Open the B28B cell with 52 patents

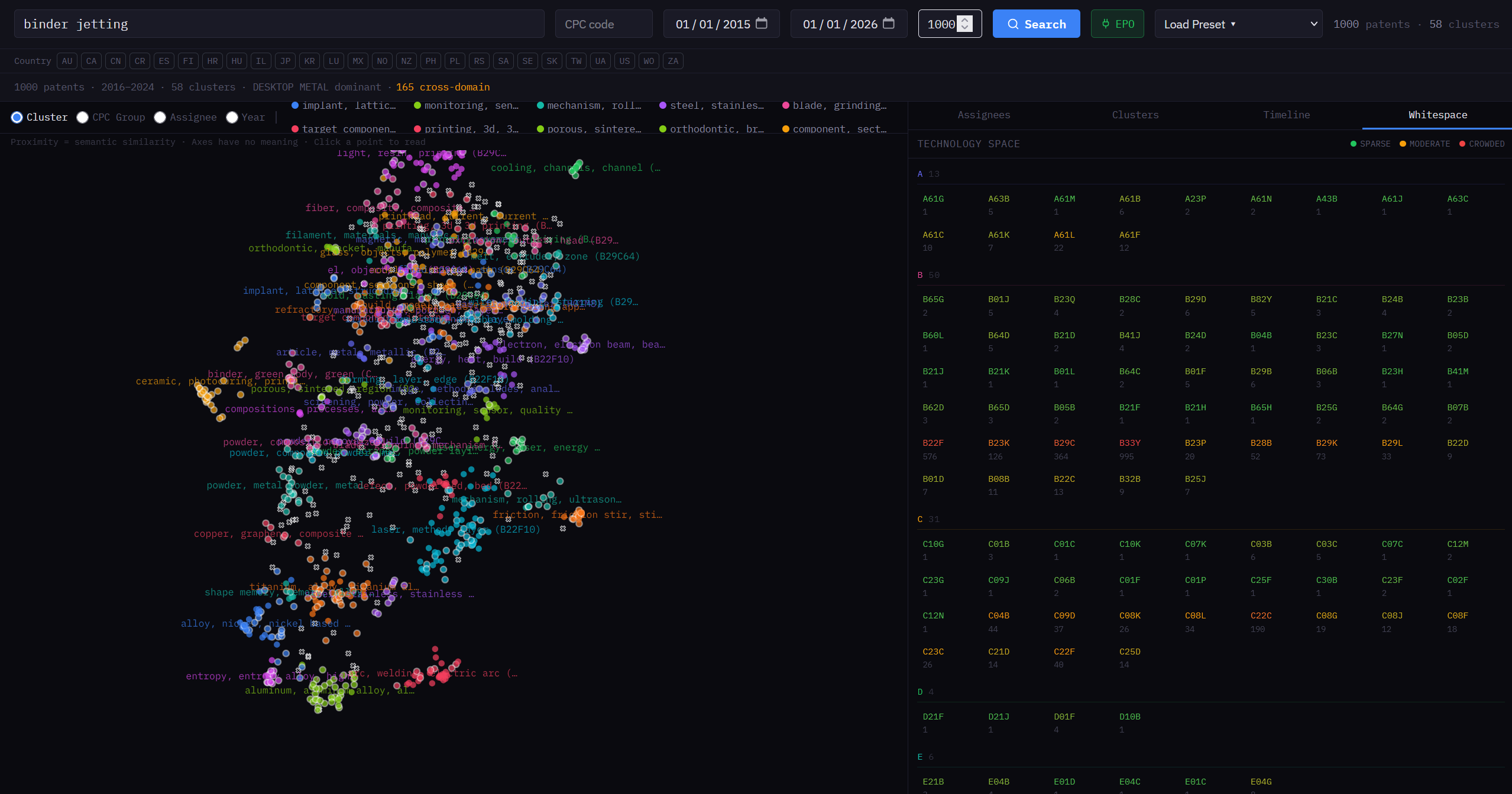[1277, 449]
